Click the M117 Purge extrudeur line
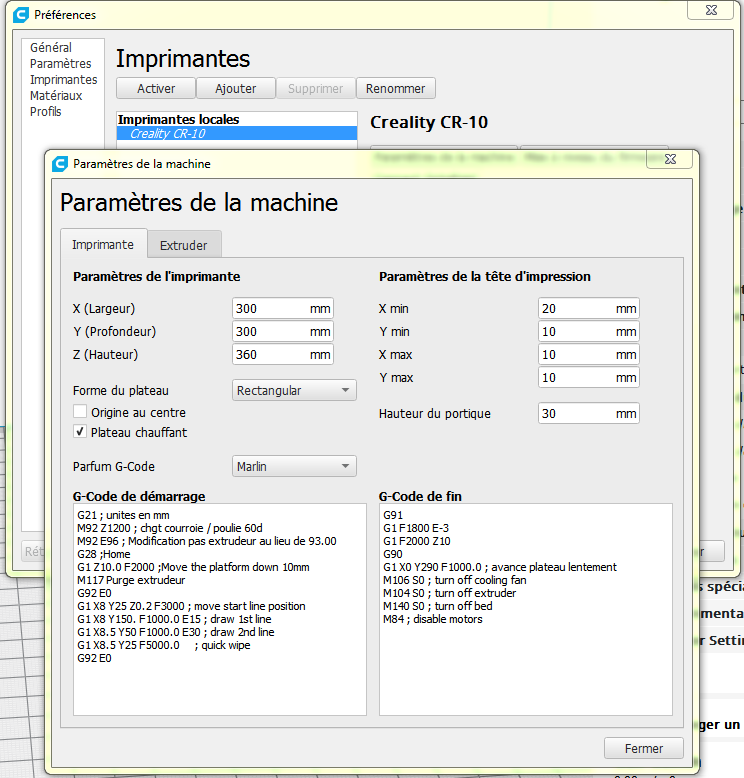 [131, 580]
